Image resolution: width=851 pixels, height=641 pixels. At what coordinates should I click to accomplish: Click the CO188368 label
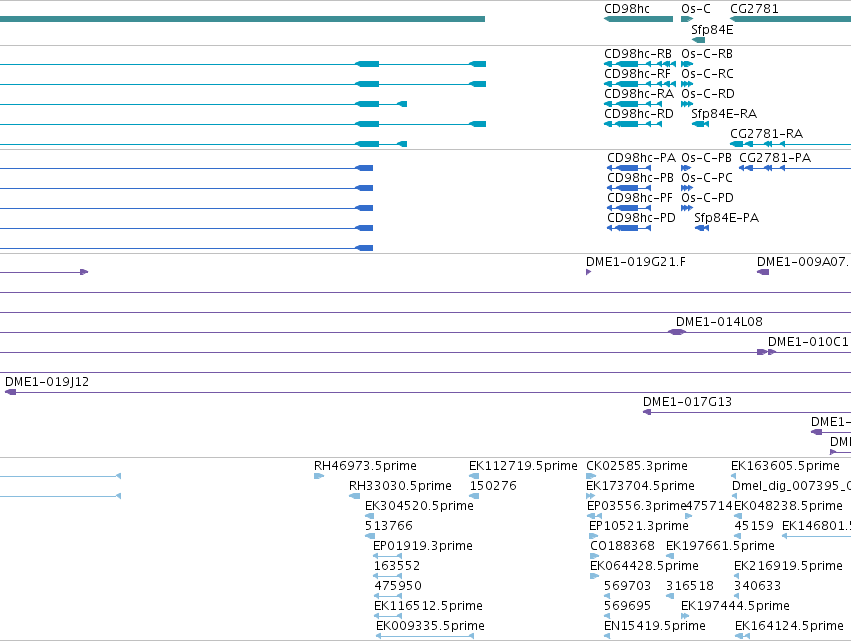click(x=623, y=546)
